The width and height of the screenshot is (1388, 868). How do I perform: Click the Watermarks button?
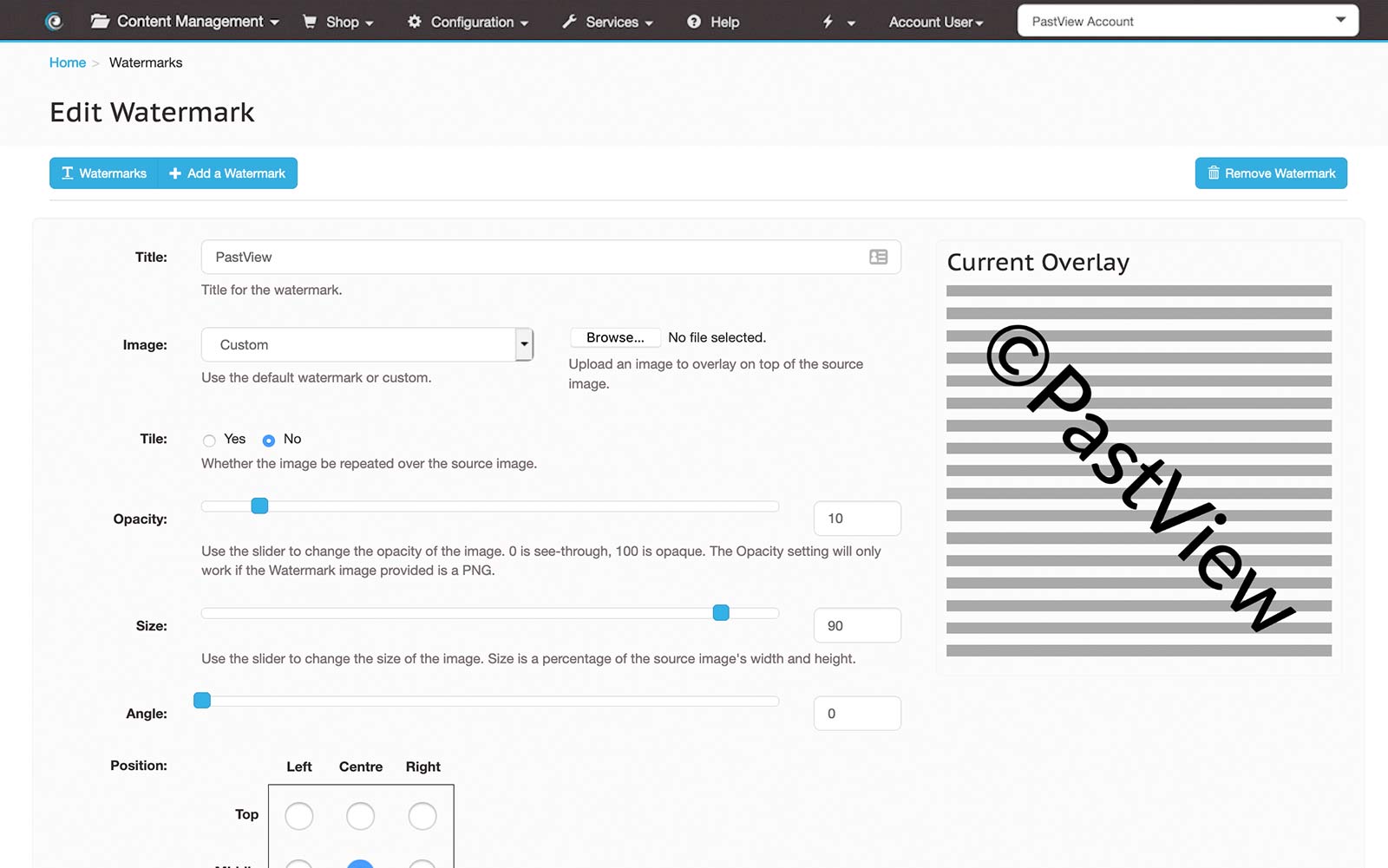coord(104,173)
